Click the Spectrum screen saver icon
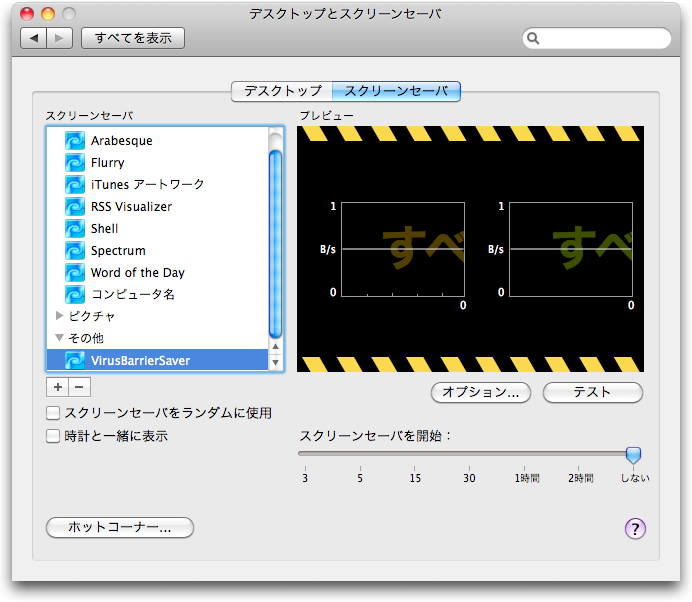Image resolution: width=692 pixels, height=602 pixels. 75,251
